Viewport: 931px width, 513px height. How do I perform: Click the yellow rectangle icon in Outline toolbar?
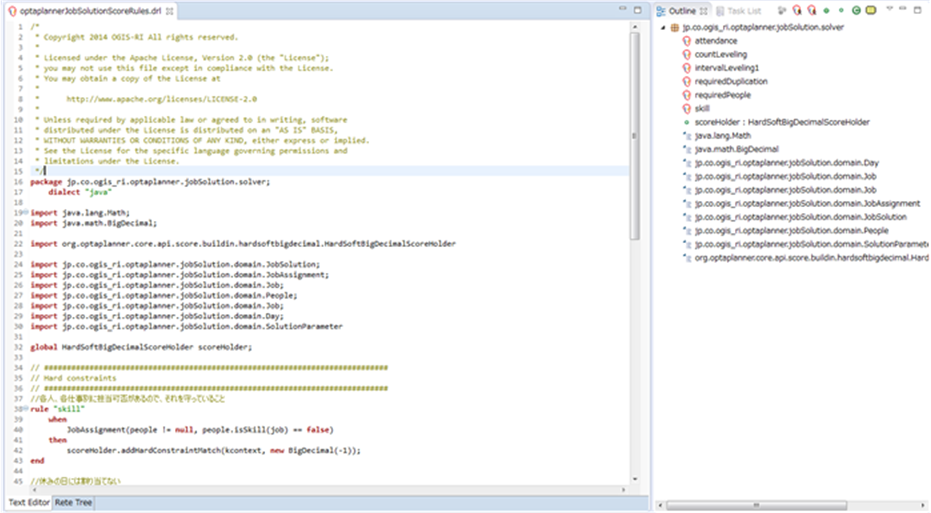(871, 11)
